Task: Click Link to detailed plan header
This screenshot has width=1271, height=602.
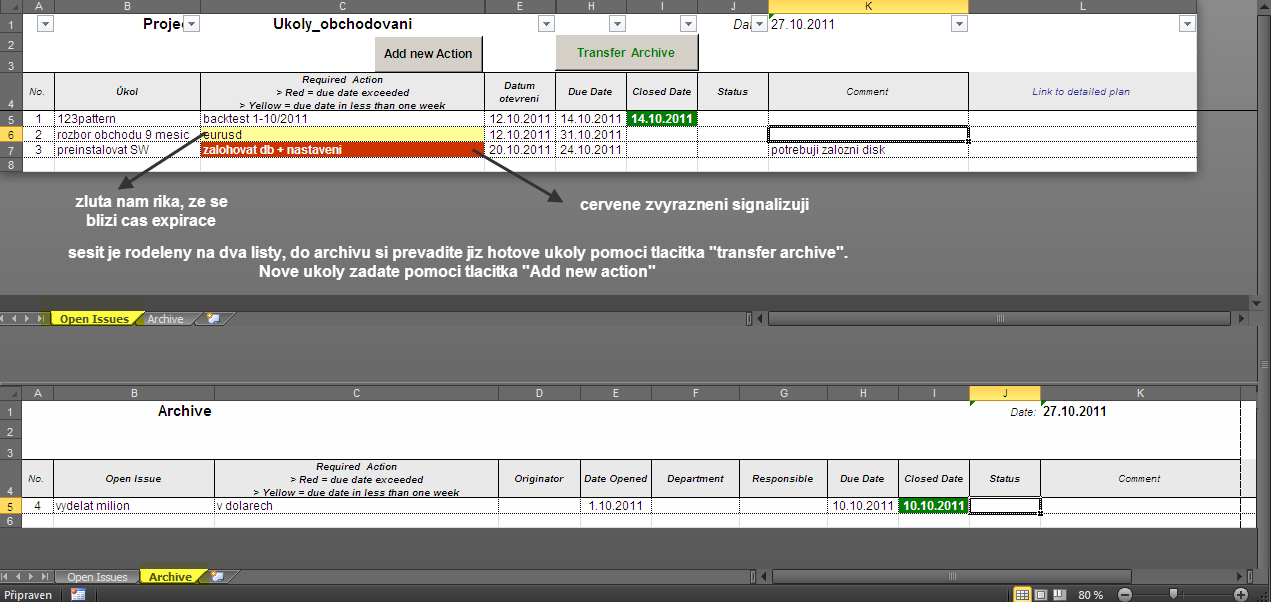Action: point(1081,91)
